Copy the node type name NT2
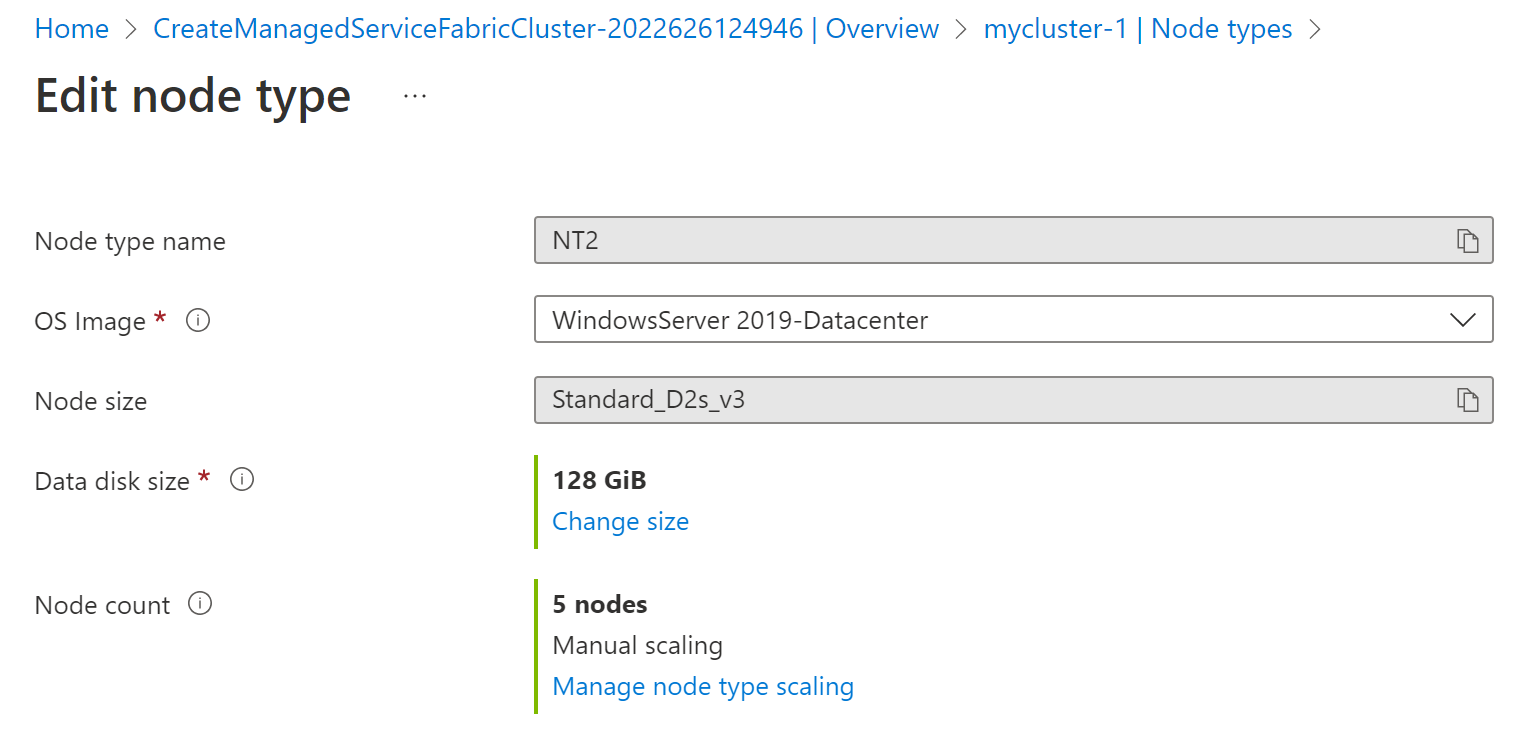Image resolution: width=1524 pixels, height=744 pixels. (1467, 240)
